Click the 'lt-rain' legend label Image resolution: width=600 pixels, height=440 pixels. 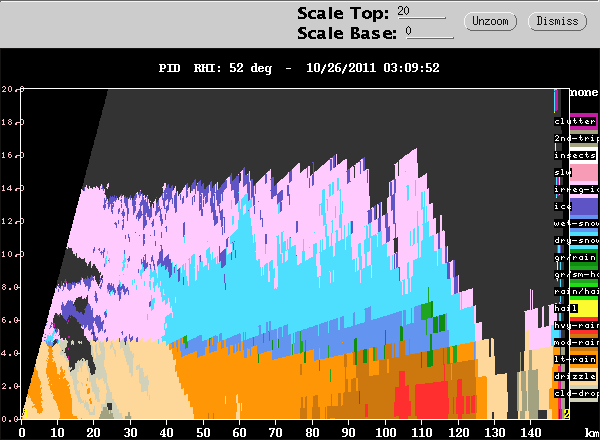pyautogui.click(x=575, y=359)
